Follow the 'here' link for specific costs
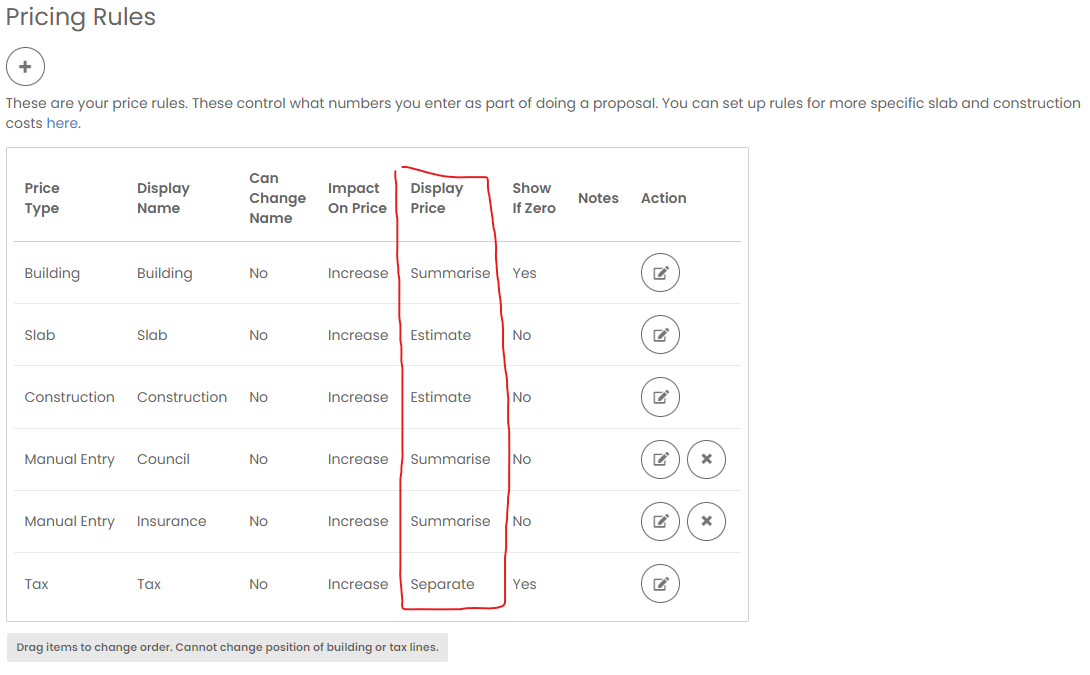Screen dimensions: 1090x675 (61, 123)
